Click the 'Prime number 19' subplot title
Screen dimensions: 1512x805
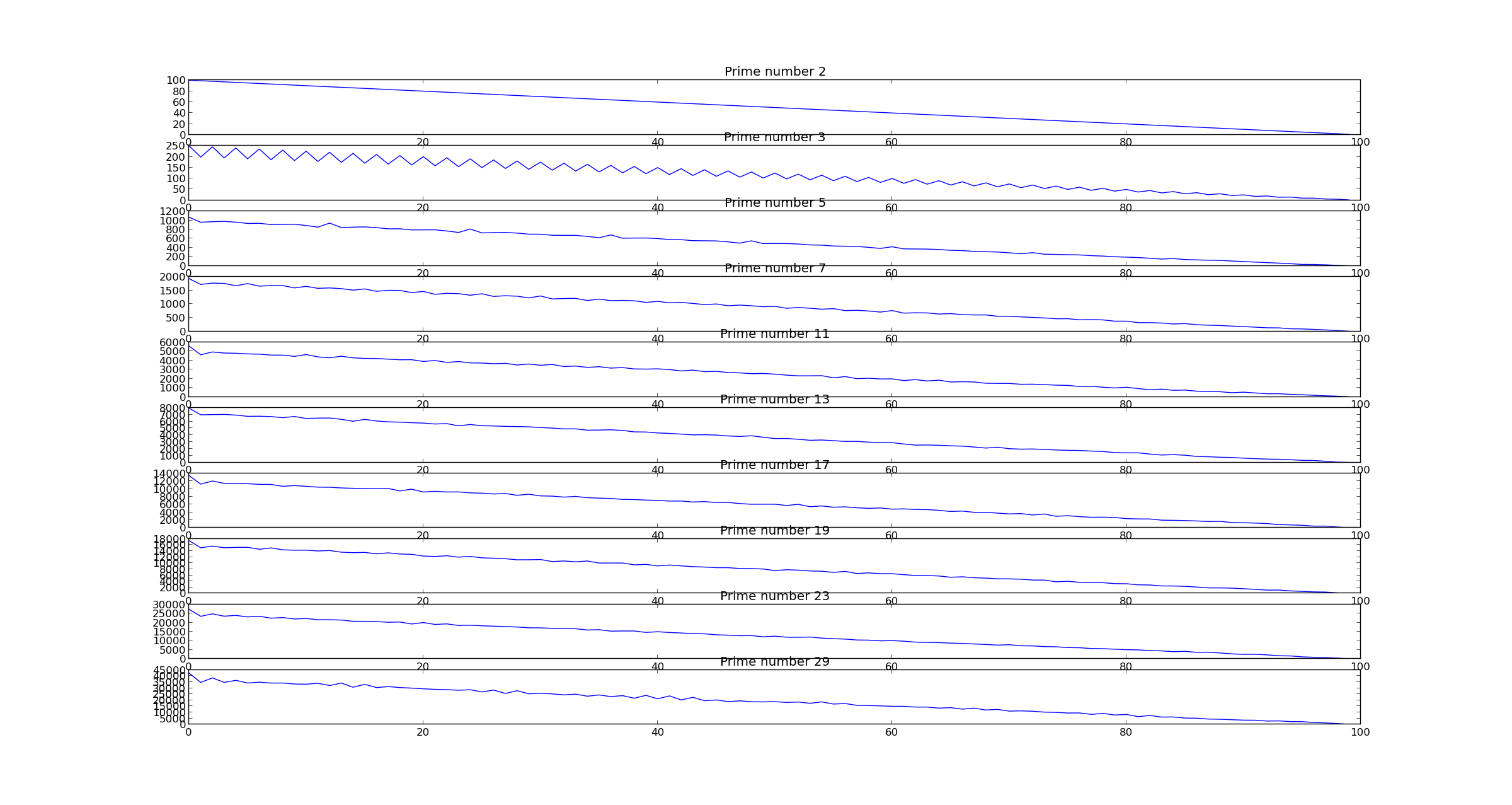click(775, 531)
